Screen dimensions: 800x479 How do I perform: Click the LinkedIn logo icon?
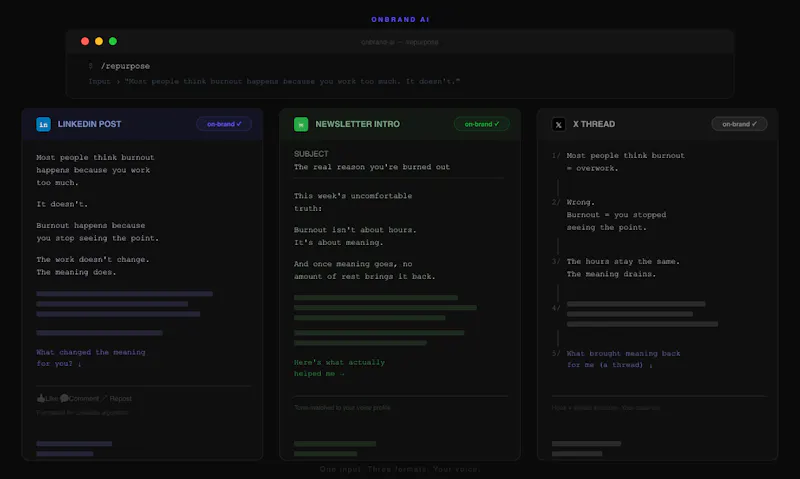point(43,124)
